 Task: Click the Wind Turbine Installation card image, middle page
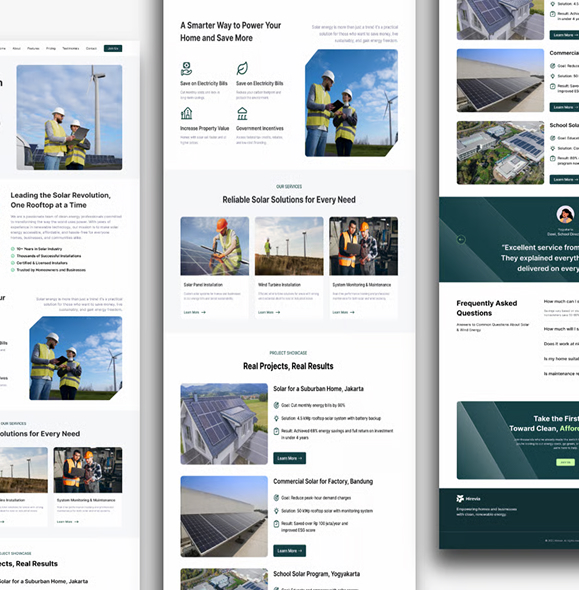(x=289, y=246)
